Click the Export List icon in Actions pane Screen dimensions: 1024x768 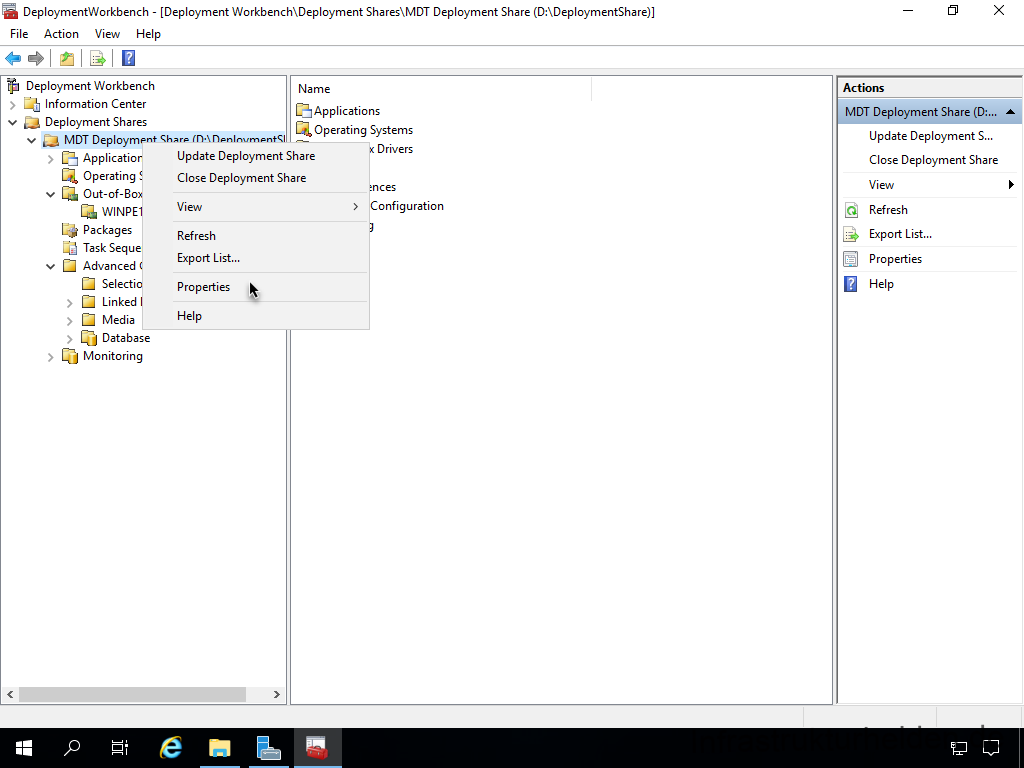point(851,234)
